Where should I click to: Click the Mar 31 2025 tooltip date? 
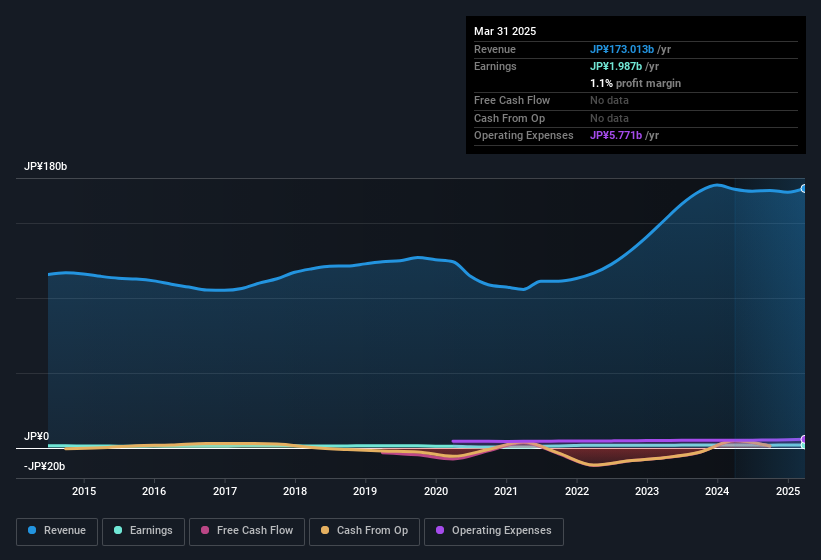tap(505, 31)
